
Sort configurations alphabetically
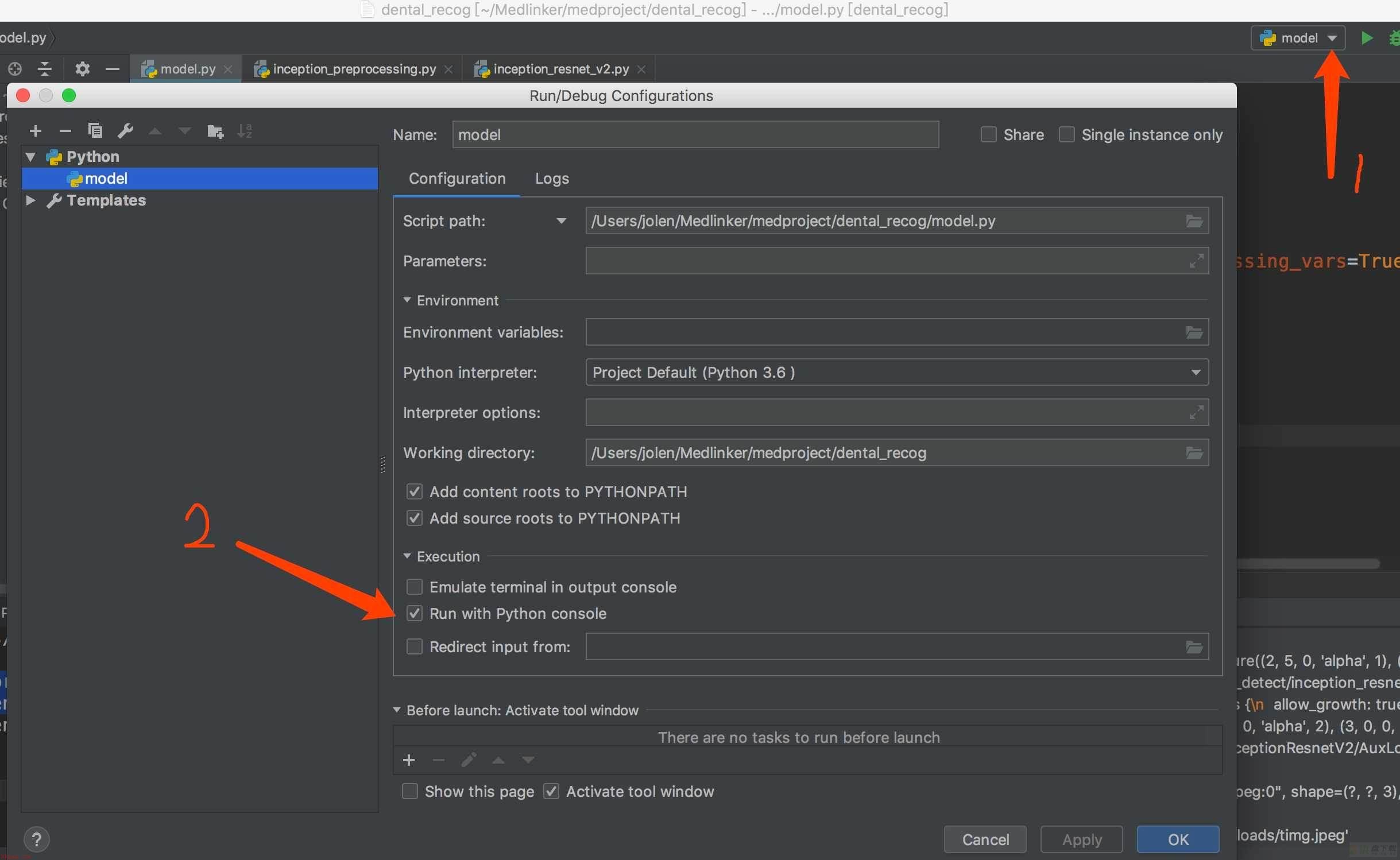point(245,131)
